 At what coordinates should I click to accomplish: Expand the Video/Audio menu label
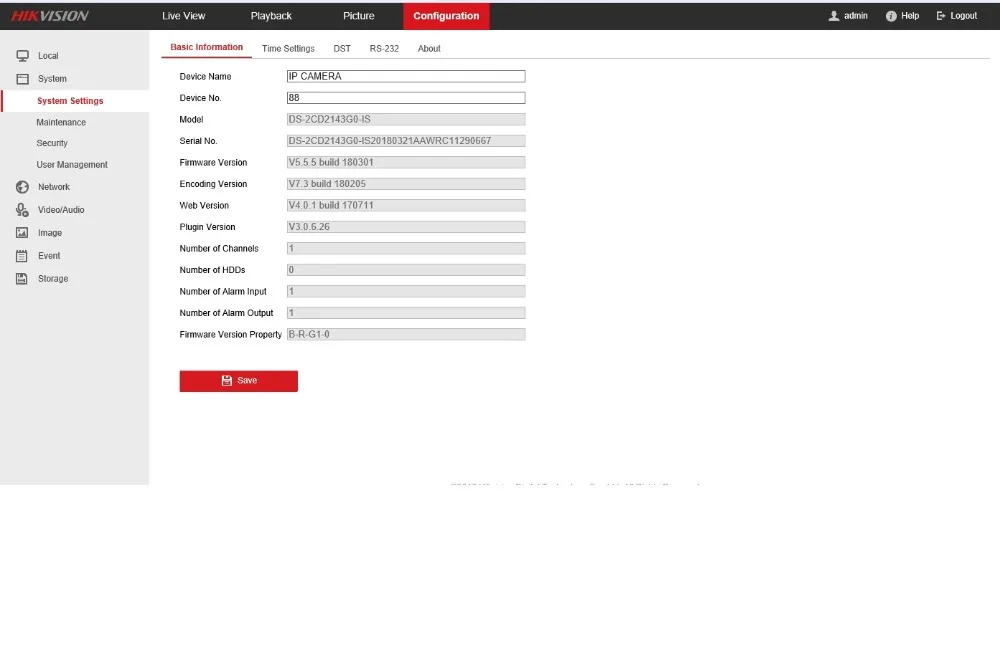click(61, 210)
